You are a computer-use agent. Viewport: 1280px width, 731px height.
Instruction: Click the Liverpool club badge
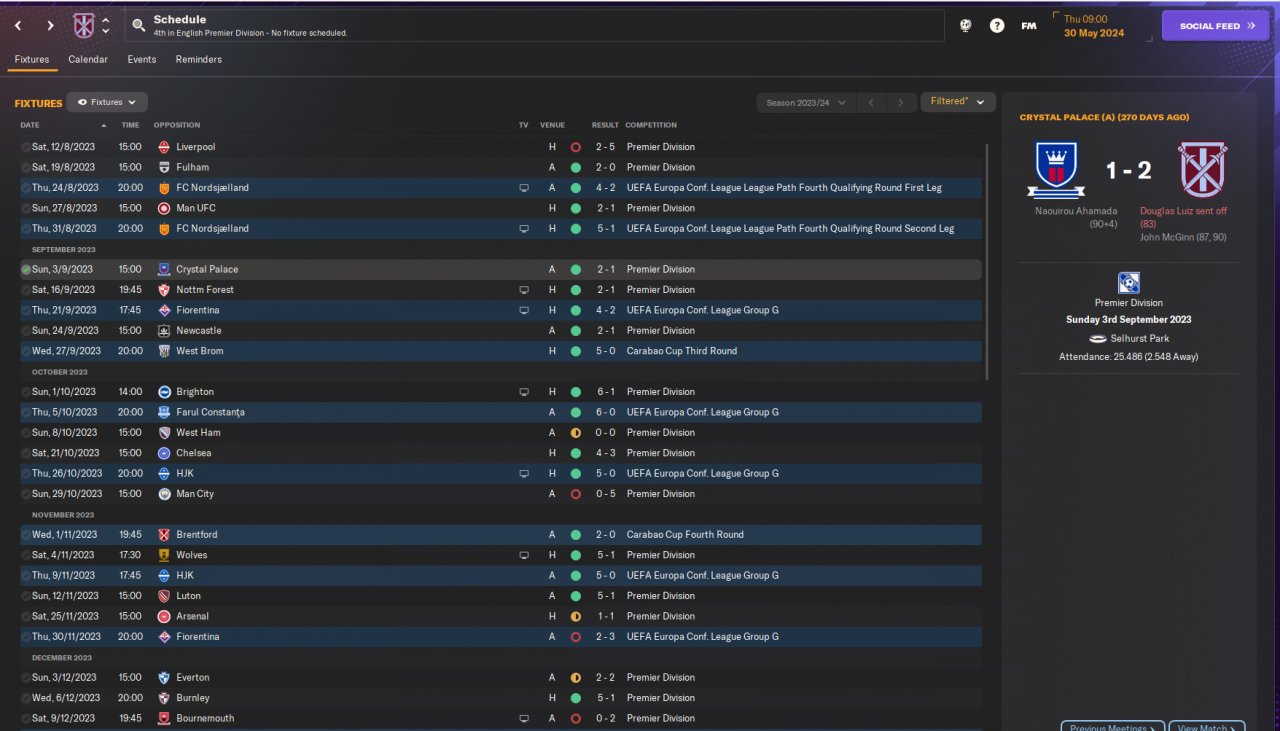[x=164, y=147]
